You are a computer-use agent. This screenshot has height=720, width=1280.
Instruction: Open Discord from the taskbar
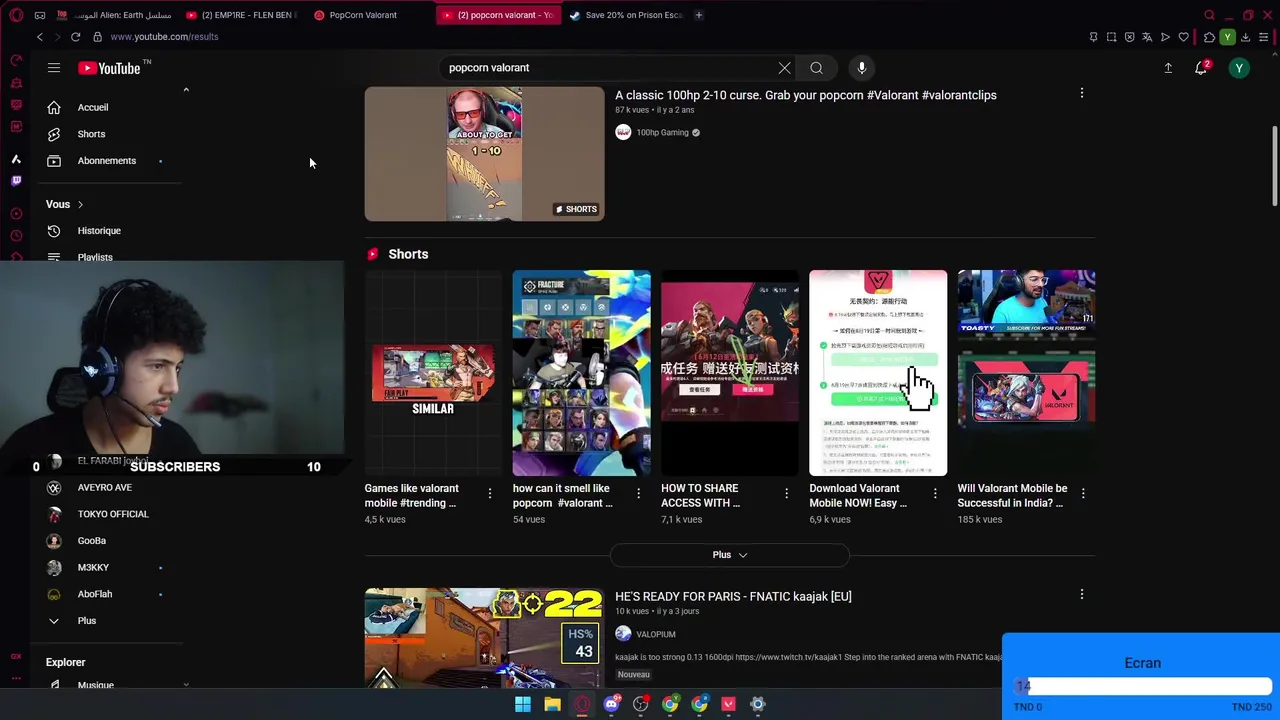(x=611, y=704)
